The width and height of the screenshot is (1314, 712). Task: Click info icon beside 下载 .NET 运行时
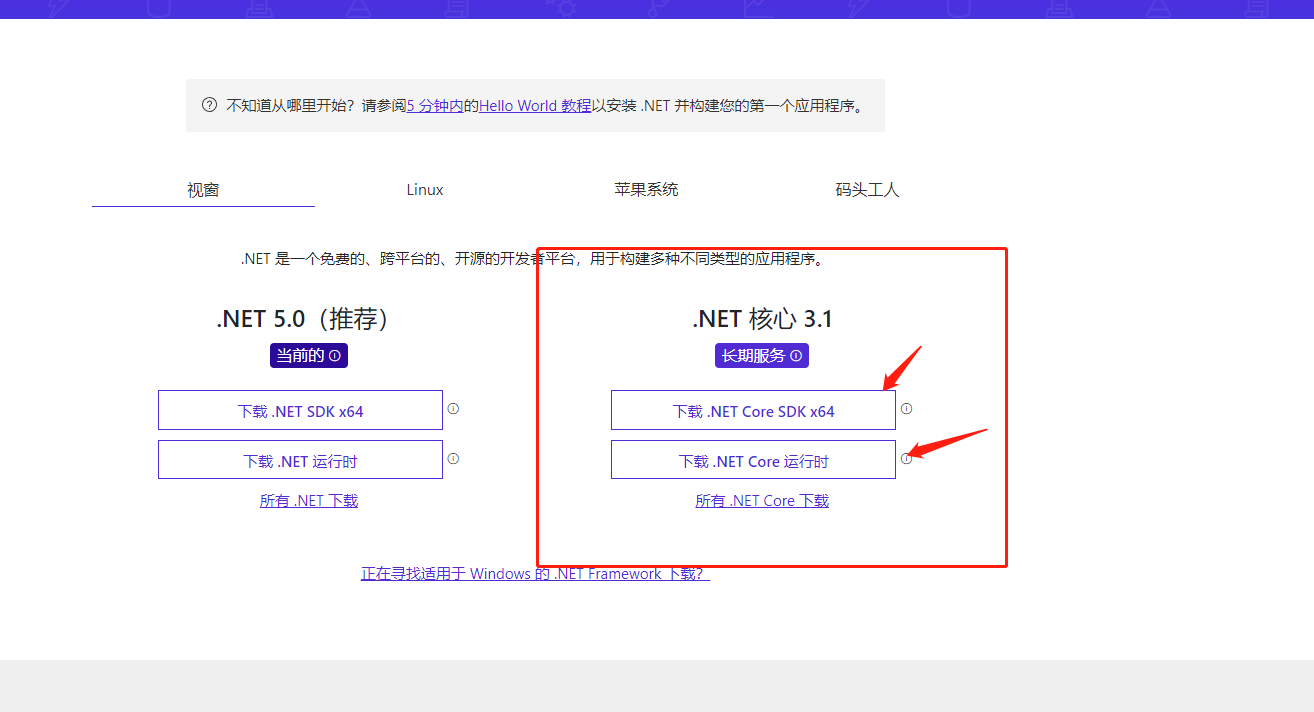pyautogui.click(x=453, y=458)
